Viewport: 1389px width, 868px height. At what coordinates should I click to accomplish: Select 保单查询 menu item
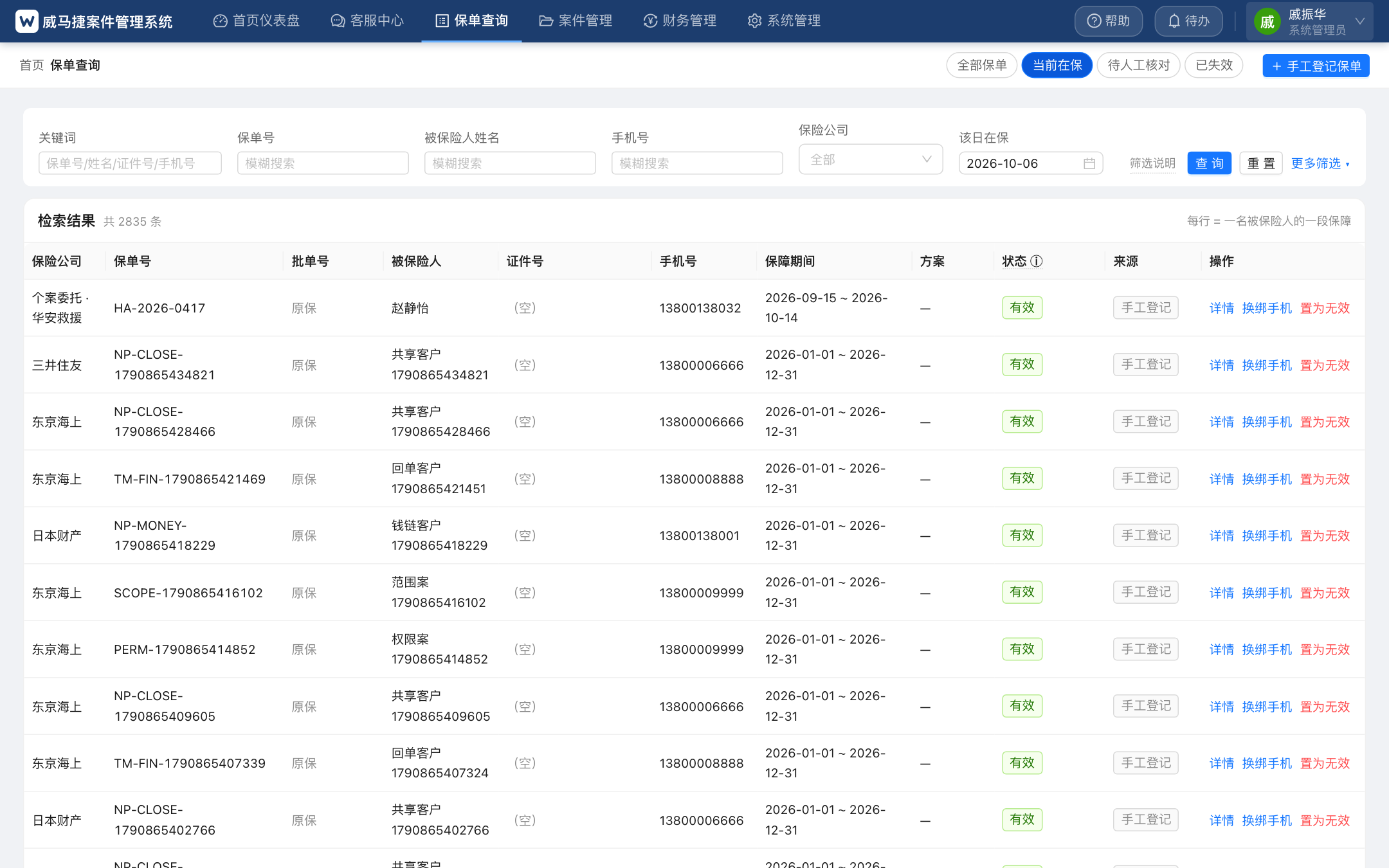(472, 21)
